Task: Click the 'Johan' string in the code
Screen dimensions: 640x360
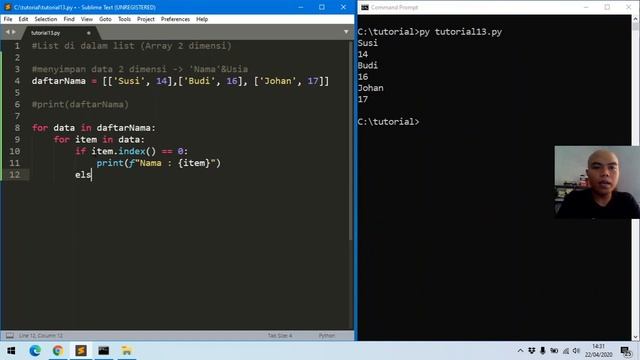Action: (277, 81)
